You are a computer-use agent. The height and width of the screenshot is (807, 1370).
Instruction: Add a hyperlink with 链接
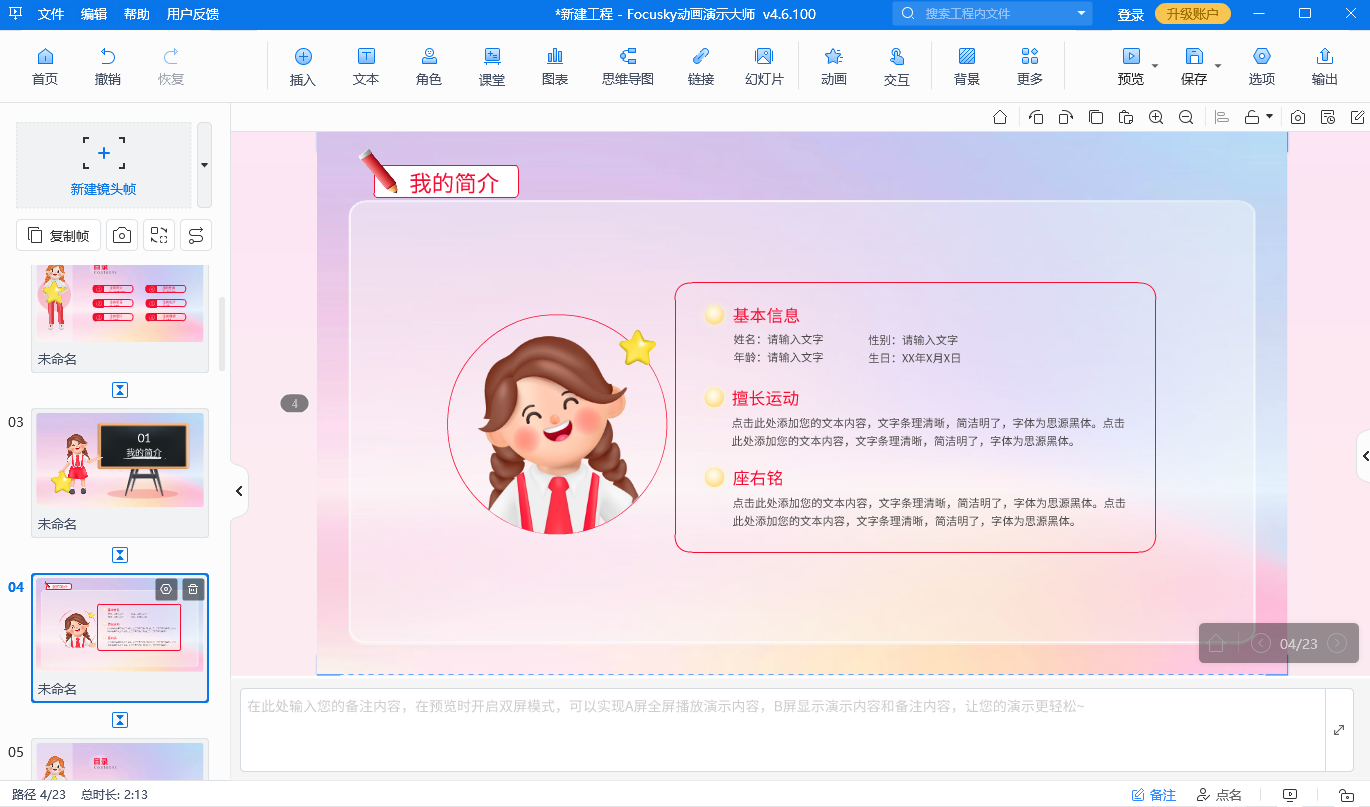pos(701,66)
